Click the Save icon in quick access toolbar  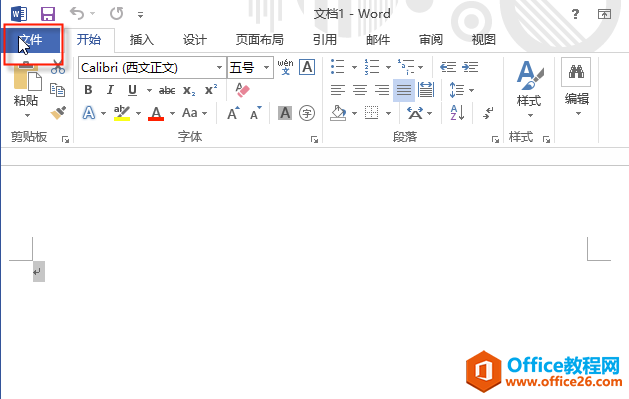[48, 14]
